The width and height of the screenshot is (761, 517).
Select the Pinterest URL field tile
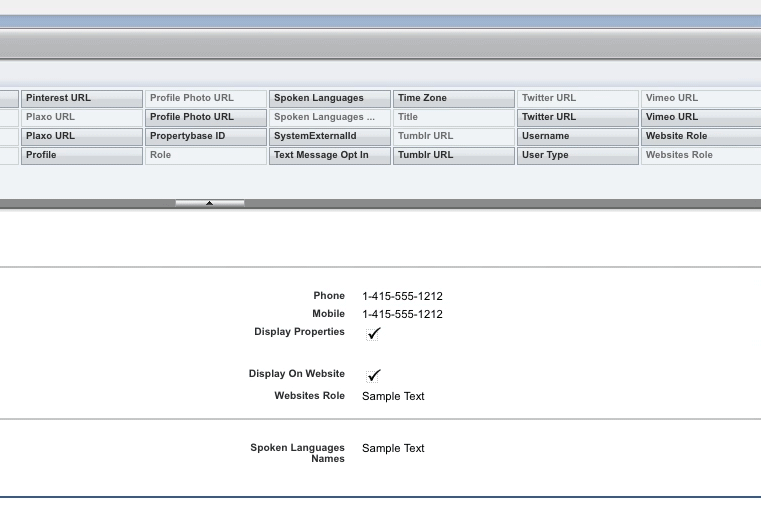(x=82, y=99)
